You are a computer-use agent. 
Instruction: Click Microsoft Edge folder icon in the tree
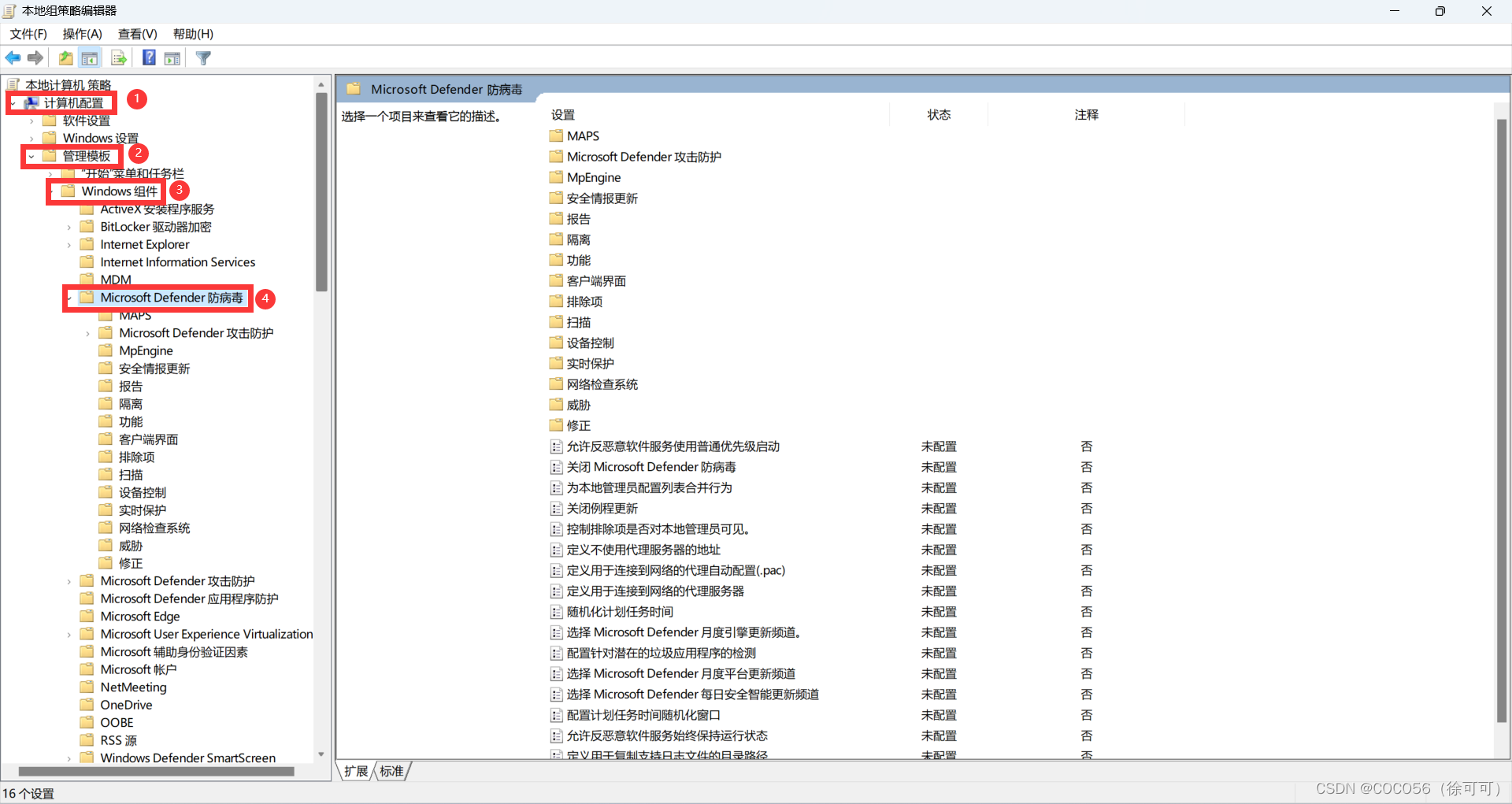pos(87,616)
